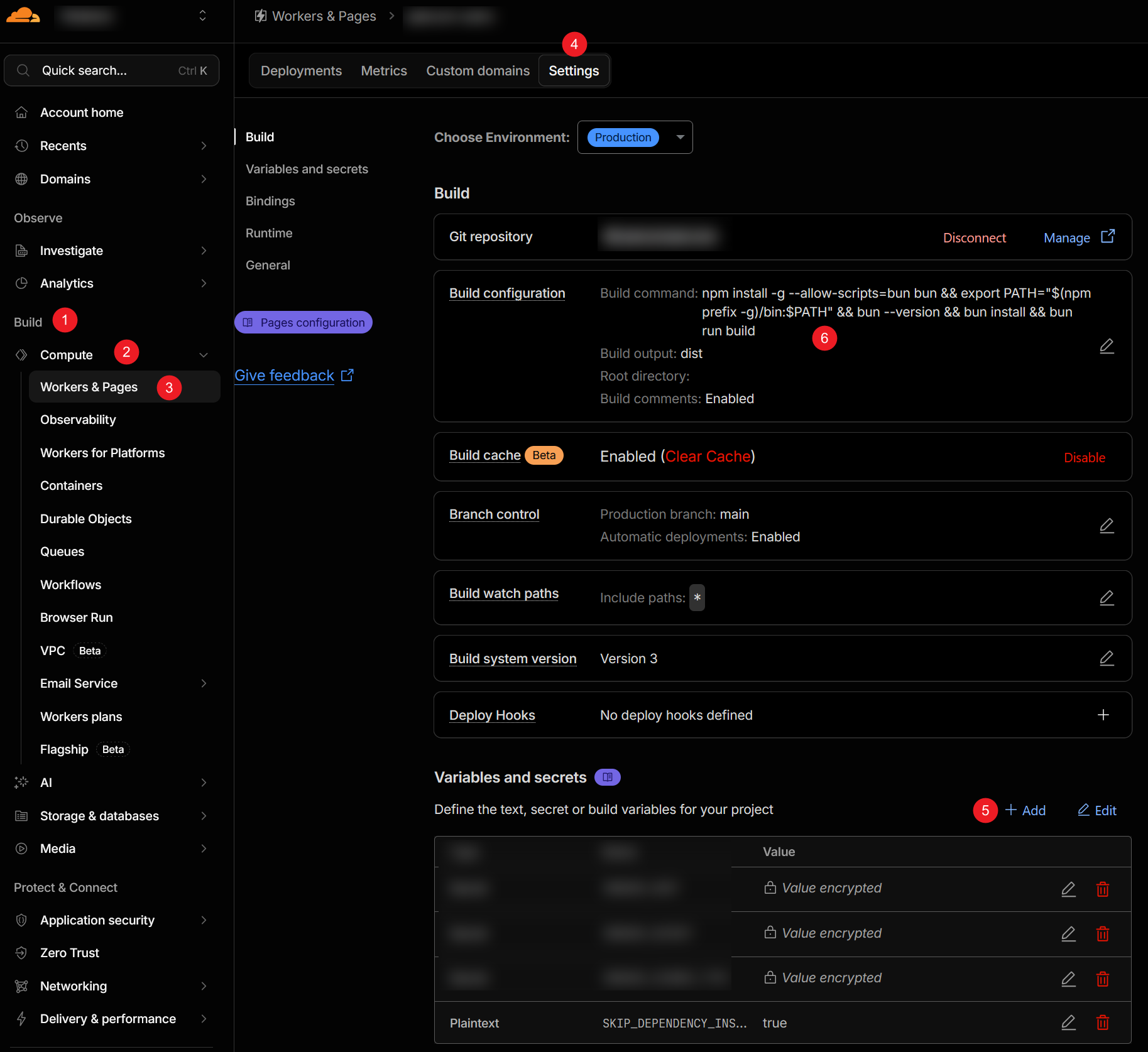
Task: Open the Metrics tab
Action: (384, 71)
